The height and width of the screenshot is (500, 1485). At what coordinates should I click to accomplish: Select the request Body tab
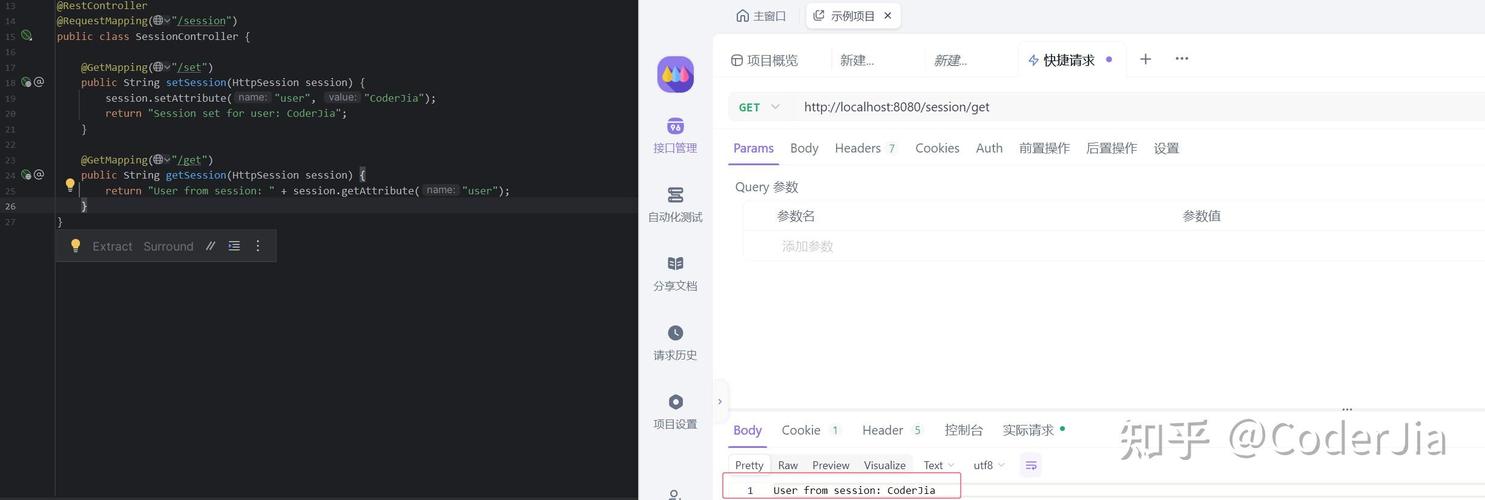[804, 148]
